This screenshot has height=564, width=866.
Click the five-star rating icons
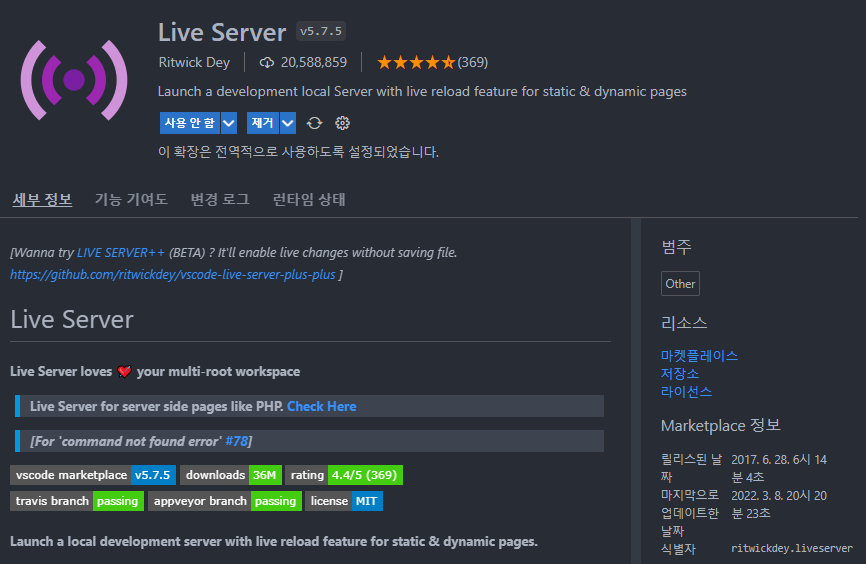(x=416, y=62)
